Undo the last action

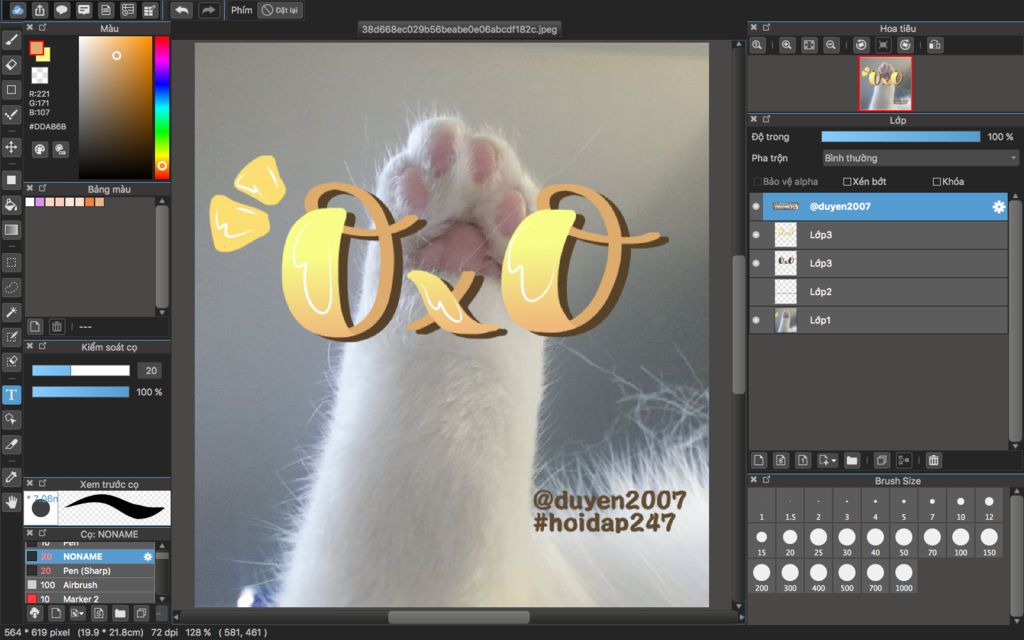(x=182, y=10)
